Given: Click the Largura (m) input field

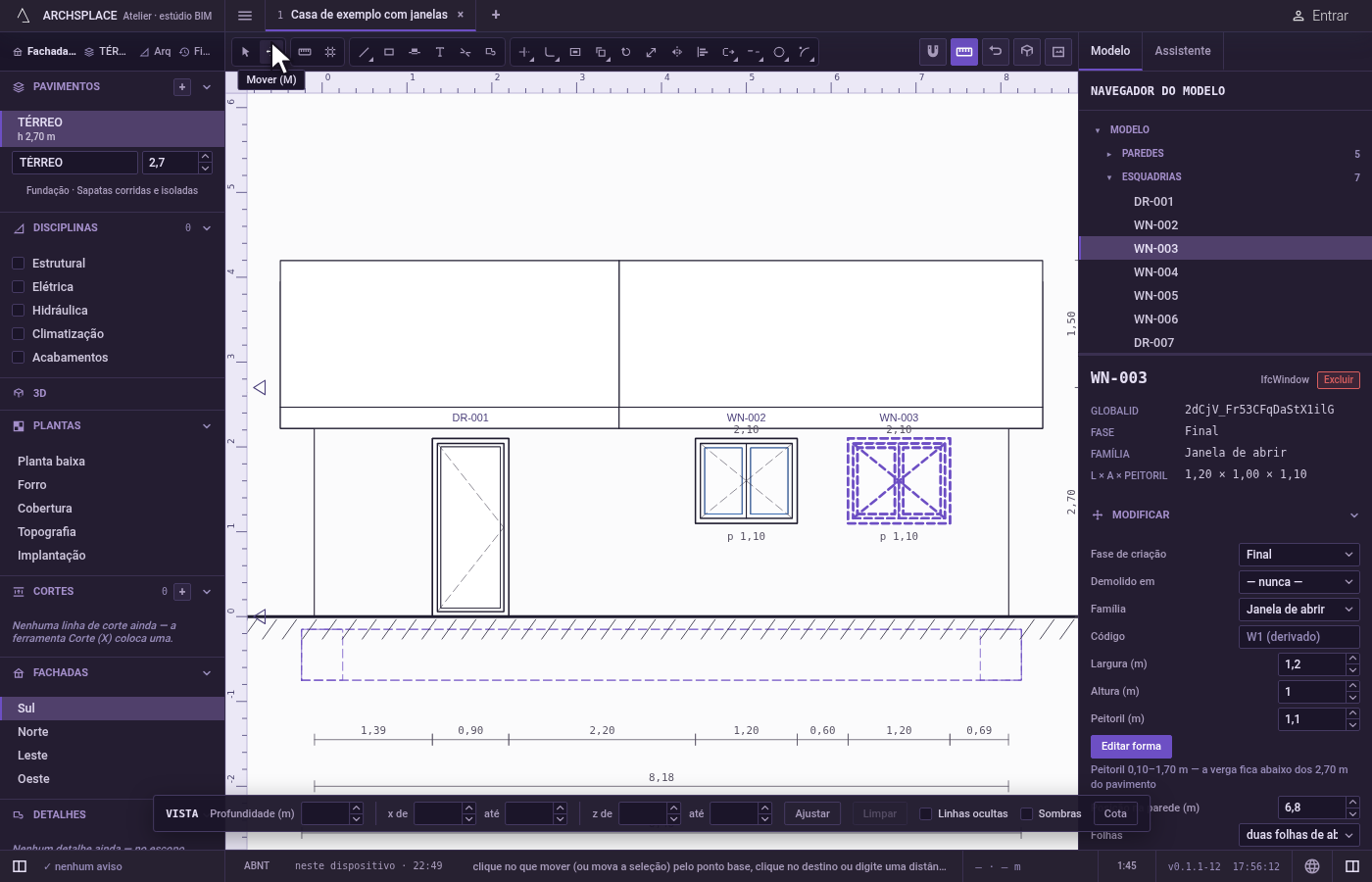Looking at the screenshot, I should click(x=1311, y=664).
